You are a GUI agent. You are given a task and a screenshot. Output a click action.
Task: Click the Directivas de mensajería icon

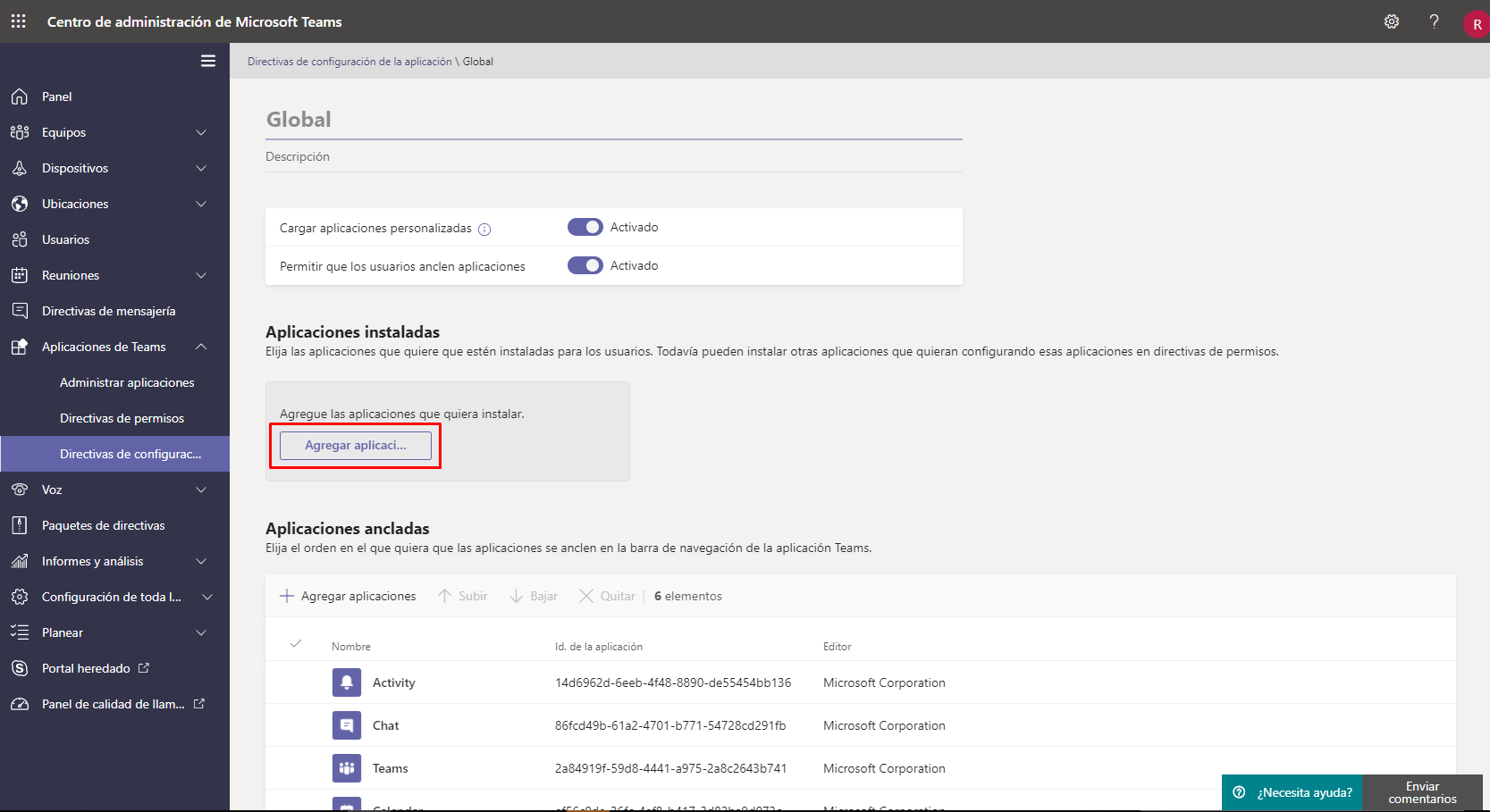pos(20,311)
